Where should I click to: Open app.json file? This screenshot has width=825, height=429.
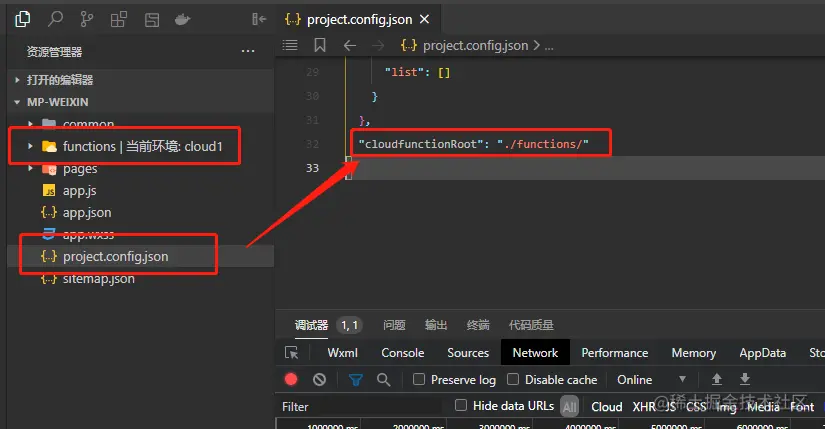pyautogui.click(x=87, y=213)
